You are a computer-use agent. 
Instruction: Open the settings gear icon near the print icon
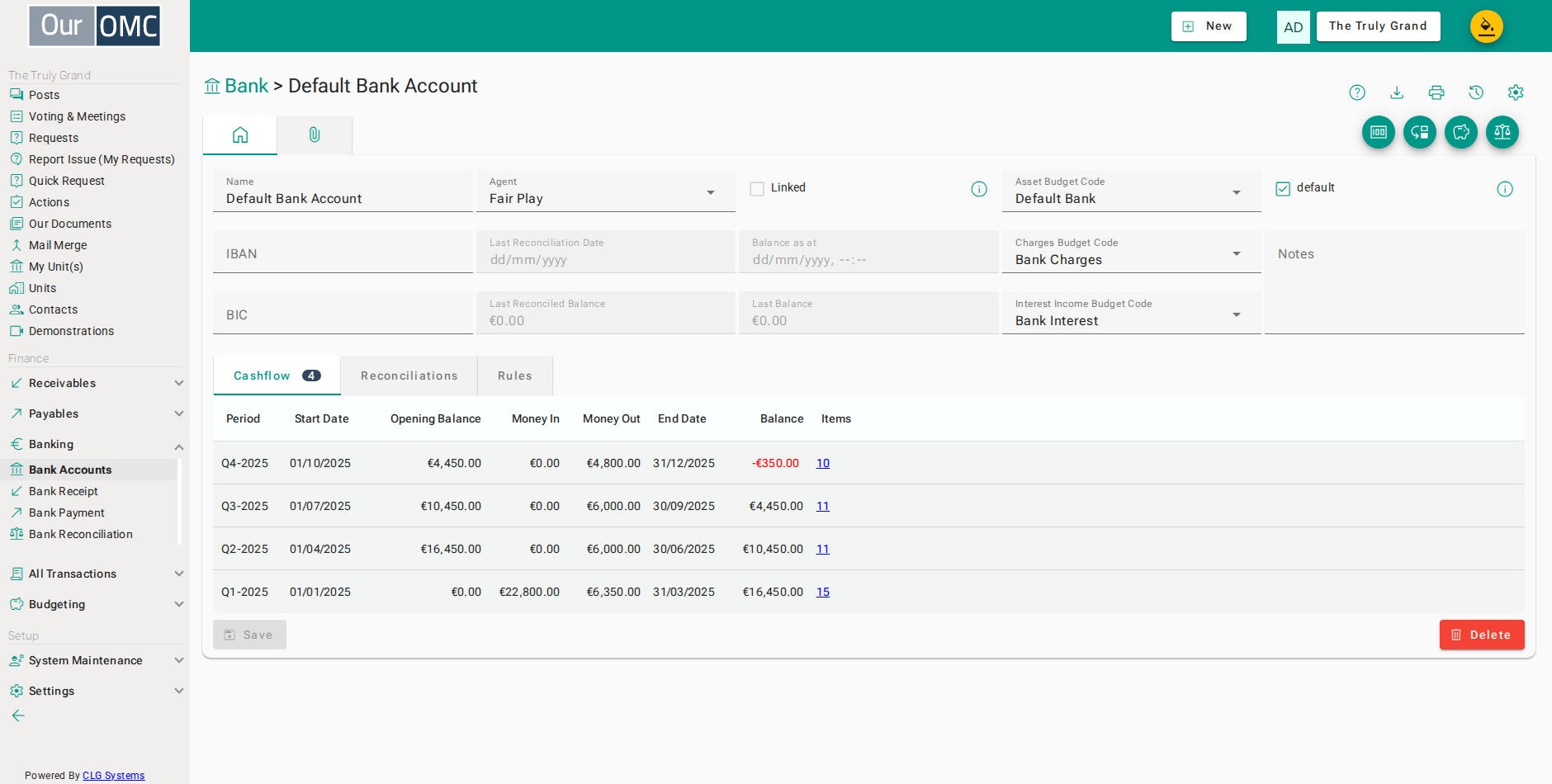coord(1516,92)
